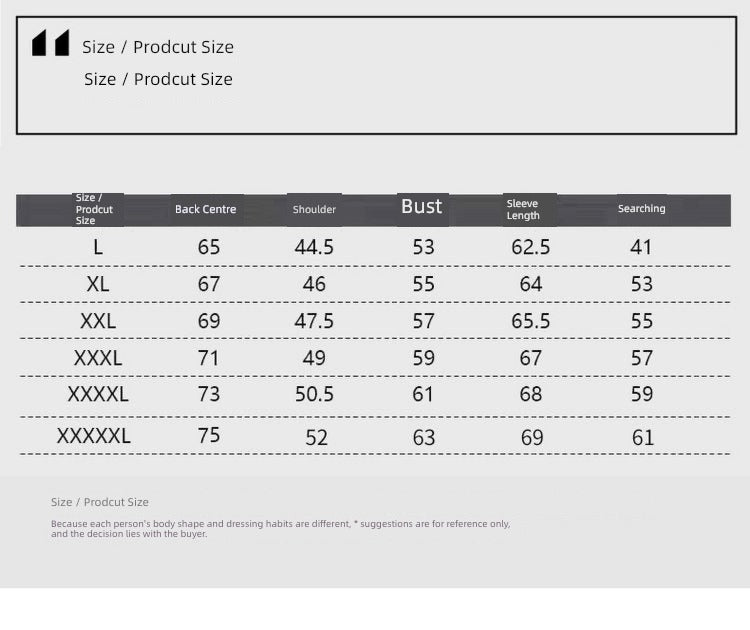The height and width of the screenshot is (630, 750).
Task: Click the "Sleeve Length" column header
Action: pyautogui.click(x=523, y=209)
